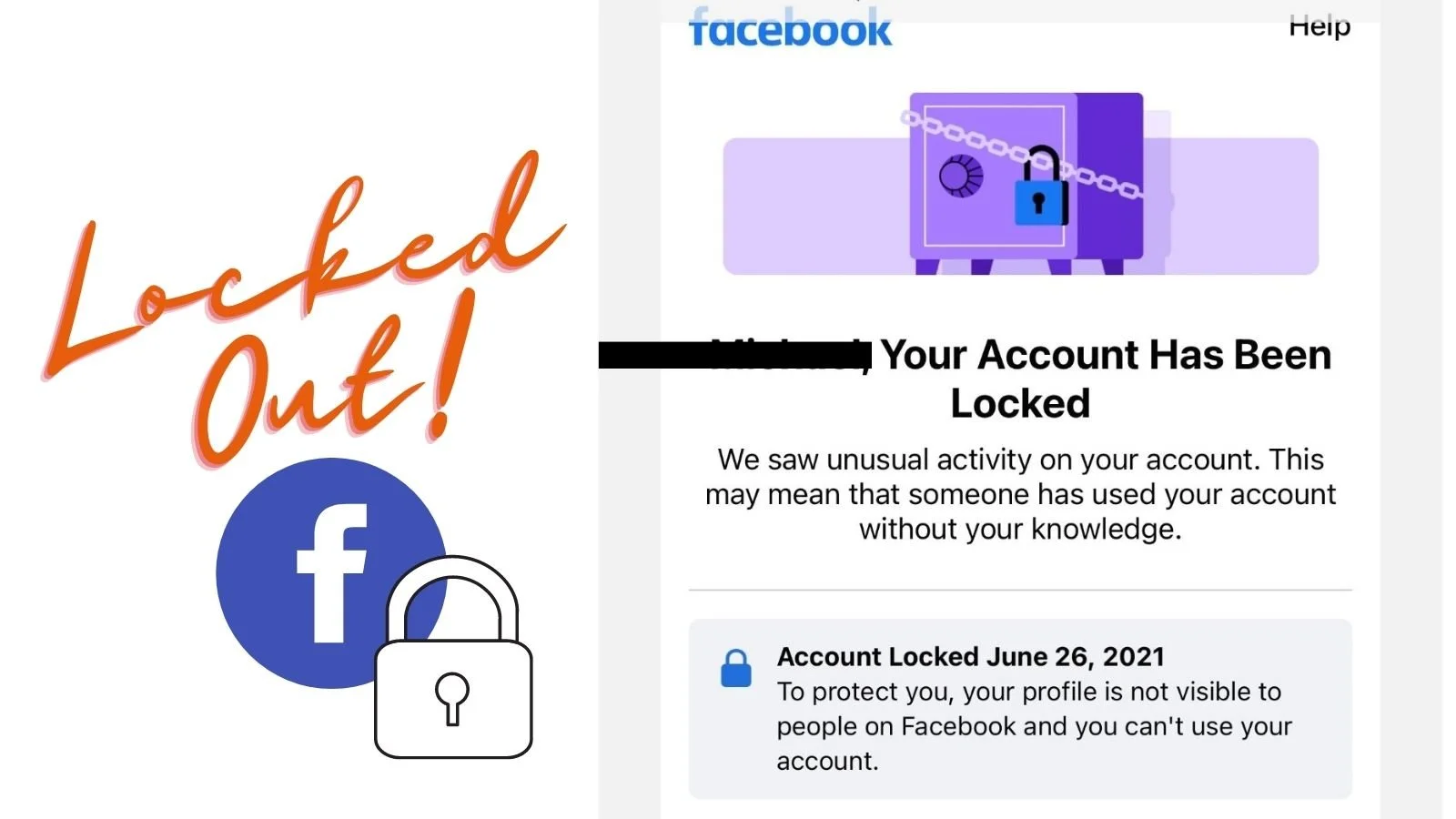
Task: Click the facebook wordmark logo
Action: [790, 27]
